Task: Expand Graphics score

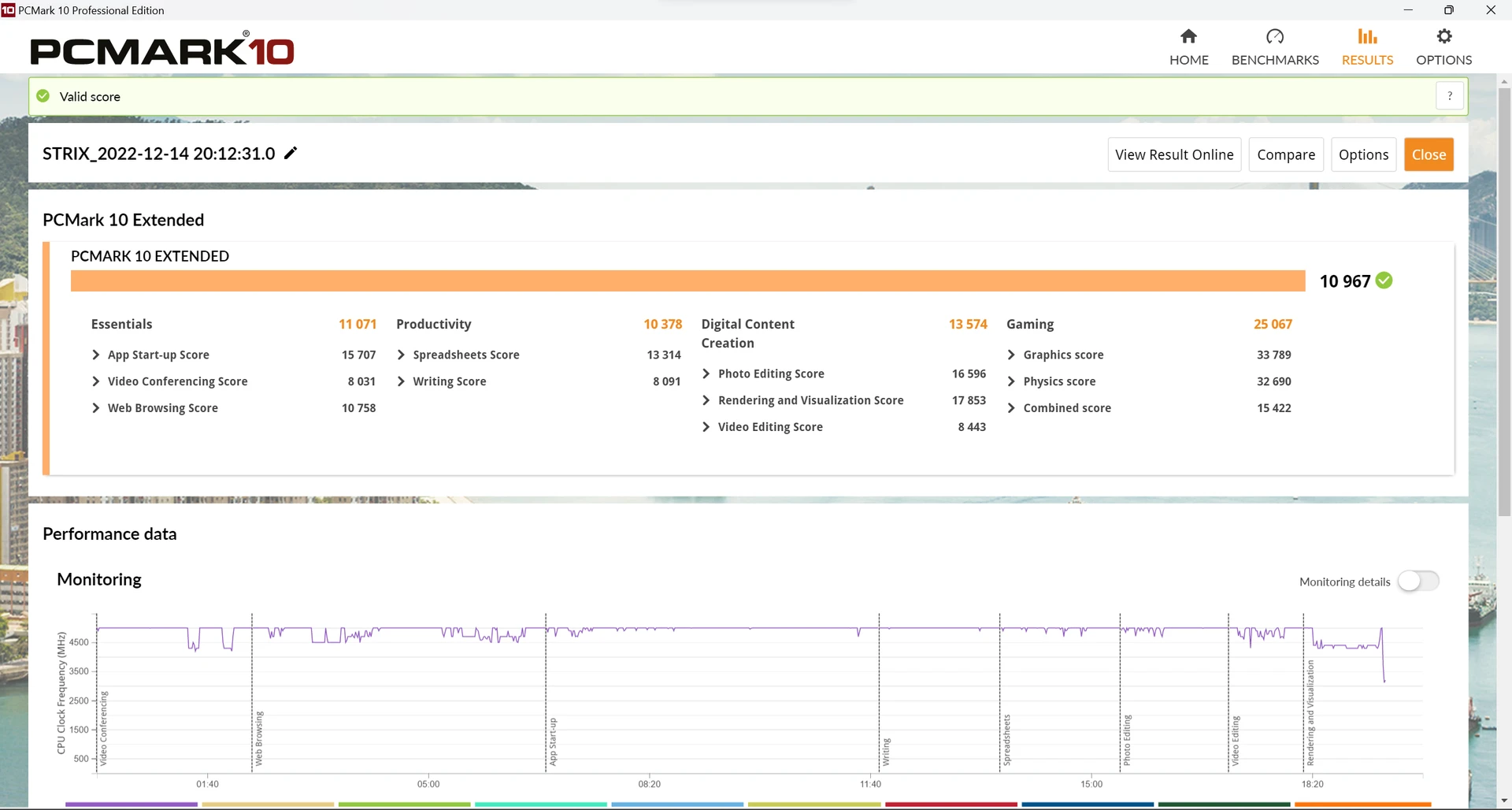Action: [x=1011, y=355]
